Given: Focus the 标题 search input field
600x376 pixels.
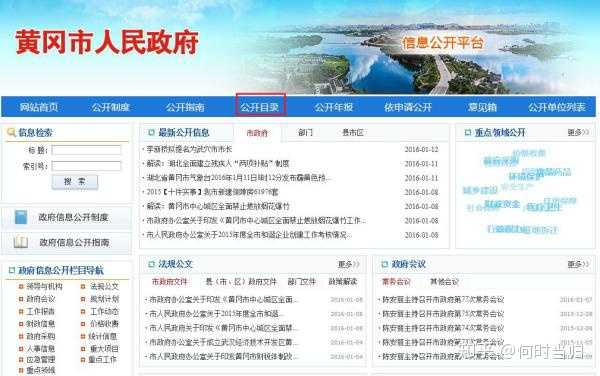Looking at the screenshot, I should click(86, 150).
